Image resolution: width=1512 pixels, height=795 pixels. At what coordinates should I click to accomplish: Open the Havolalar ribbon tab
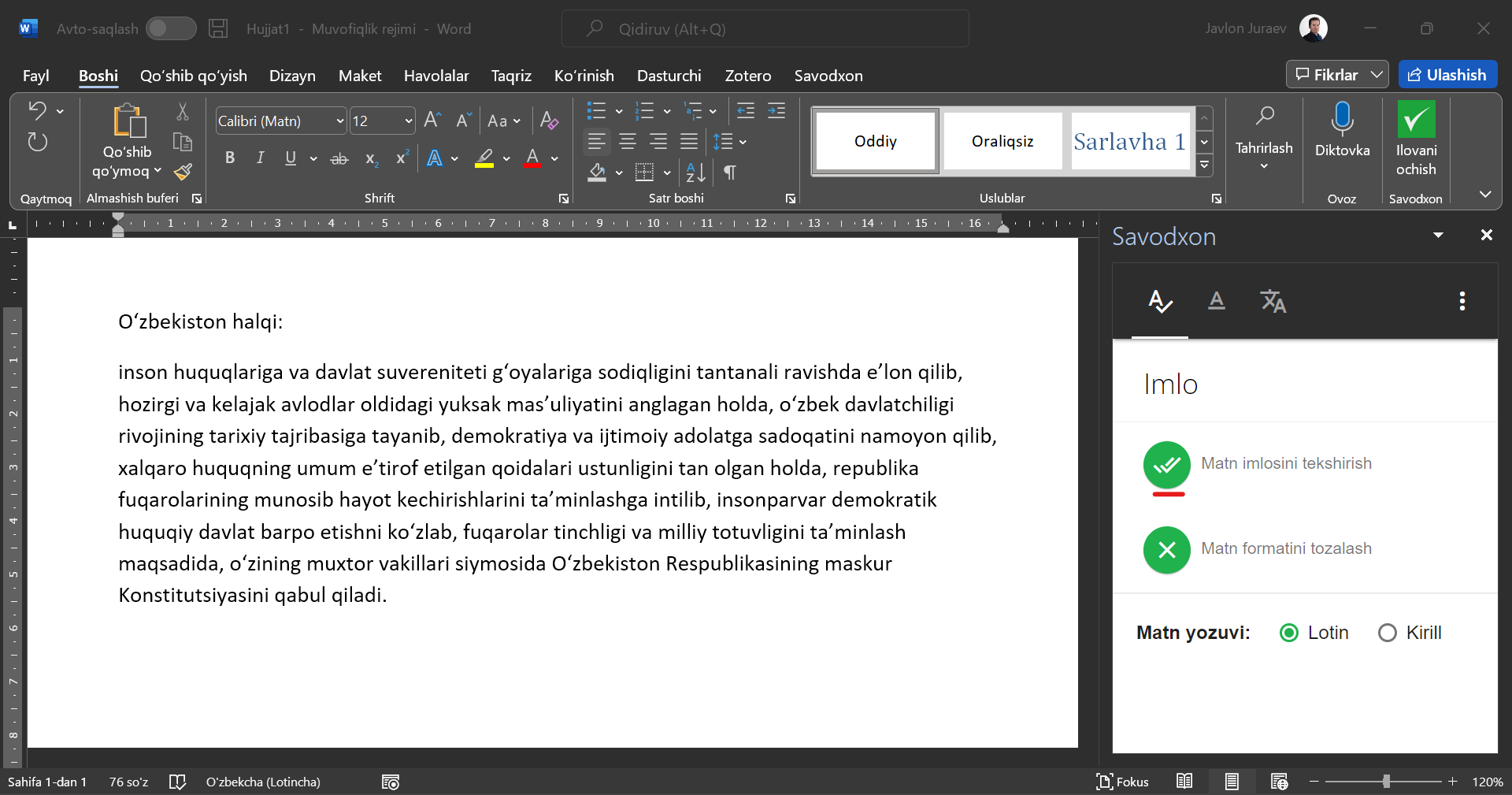coord(436,76)
